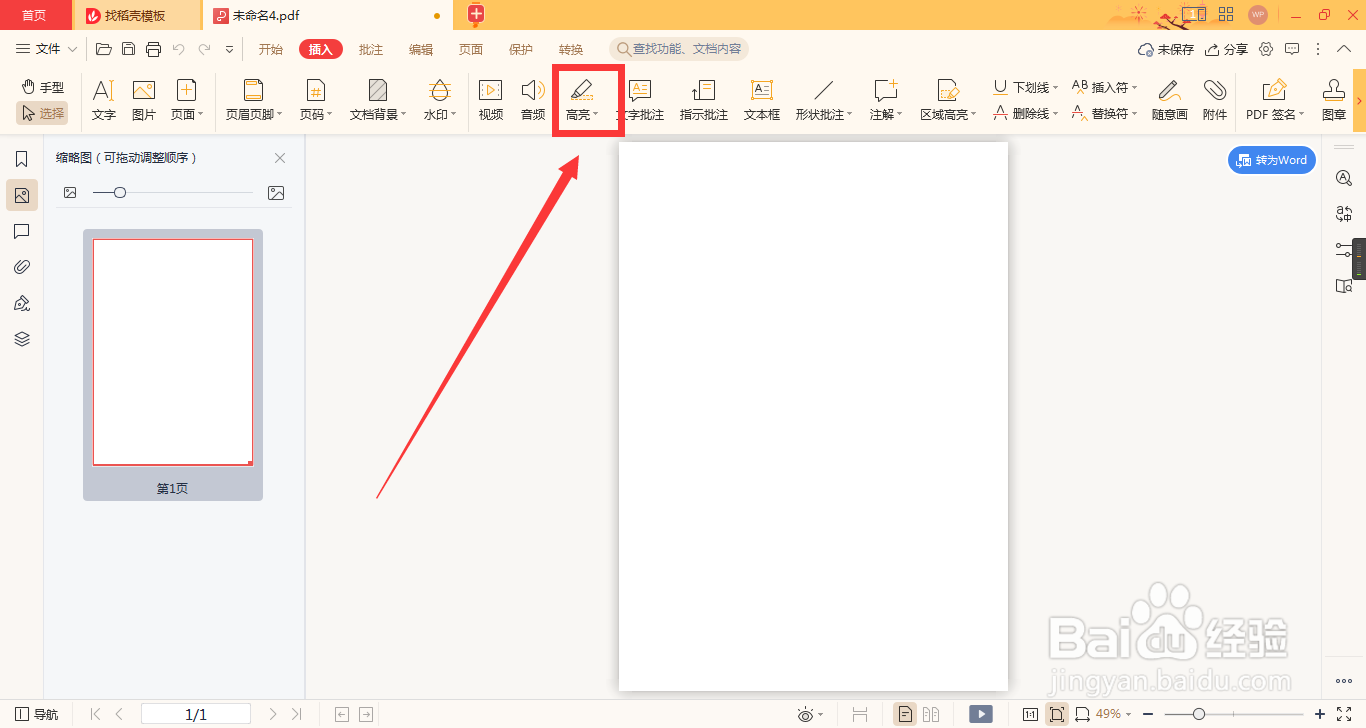
Task: Collapse the ribbon with the chevron
Action: (x=1344, y=49)
